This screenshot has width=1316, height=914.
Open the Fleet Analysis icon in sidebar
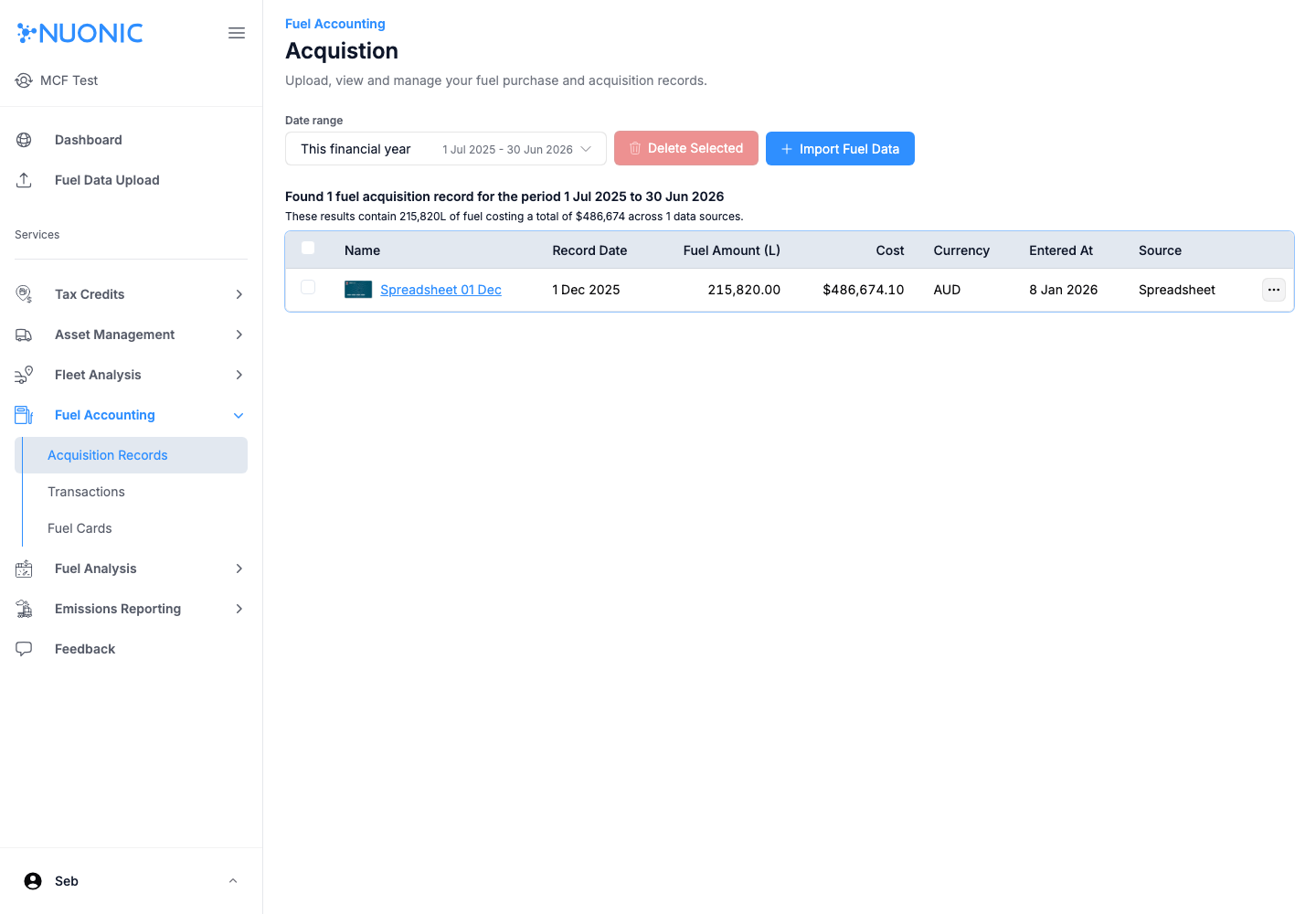click(23, 374)
